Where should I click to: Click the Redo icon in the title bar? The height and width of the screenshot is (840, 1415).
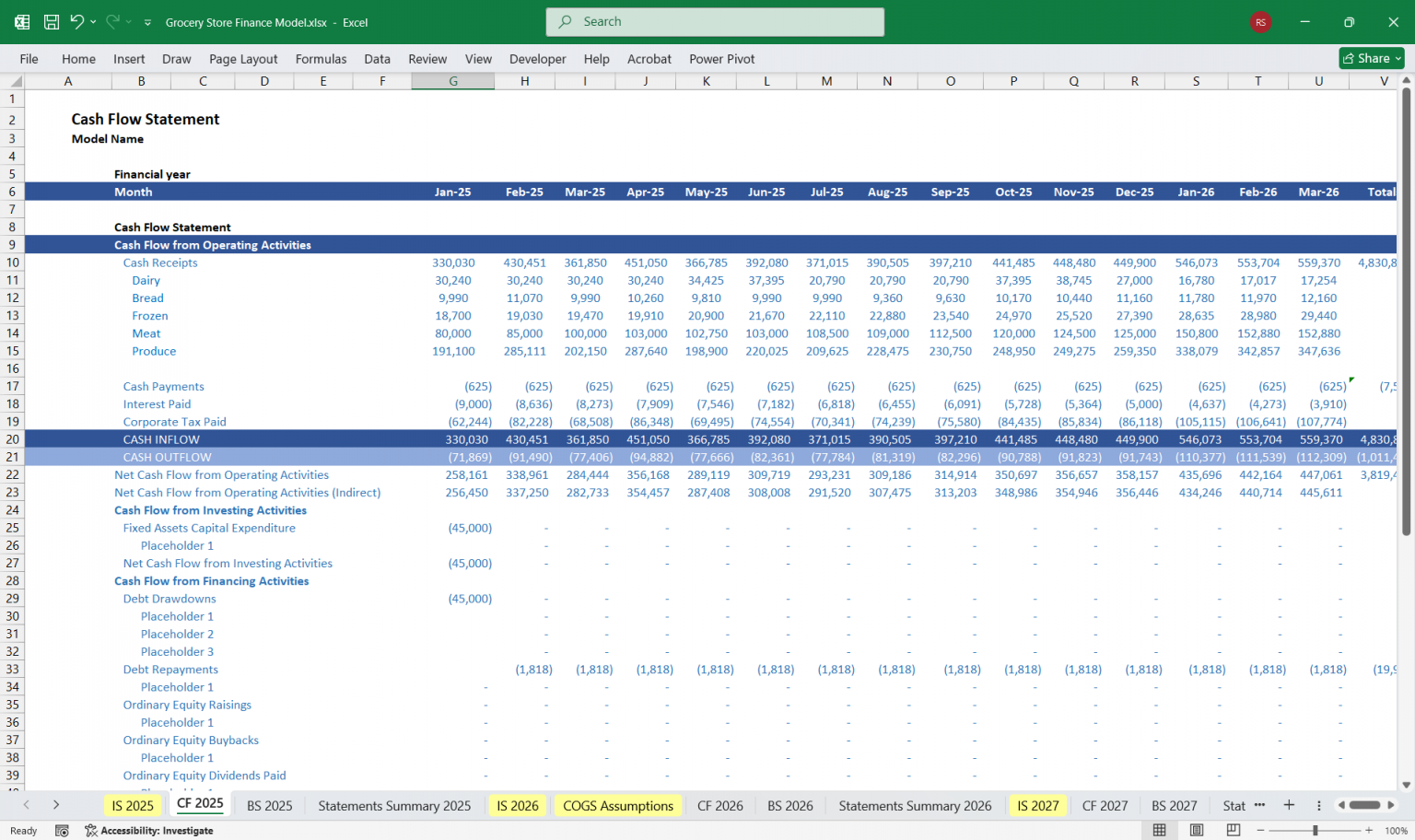tap(113, 21)
